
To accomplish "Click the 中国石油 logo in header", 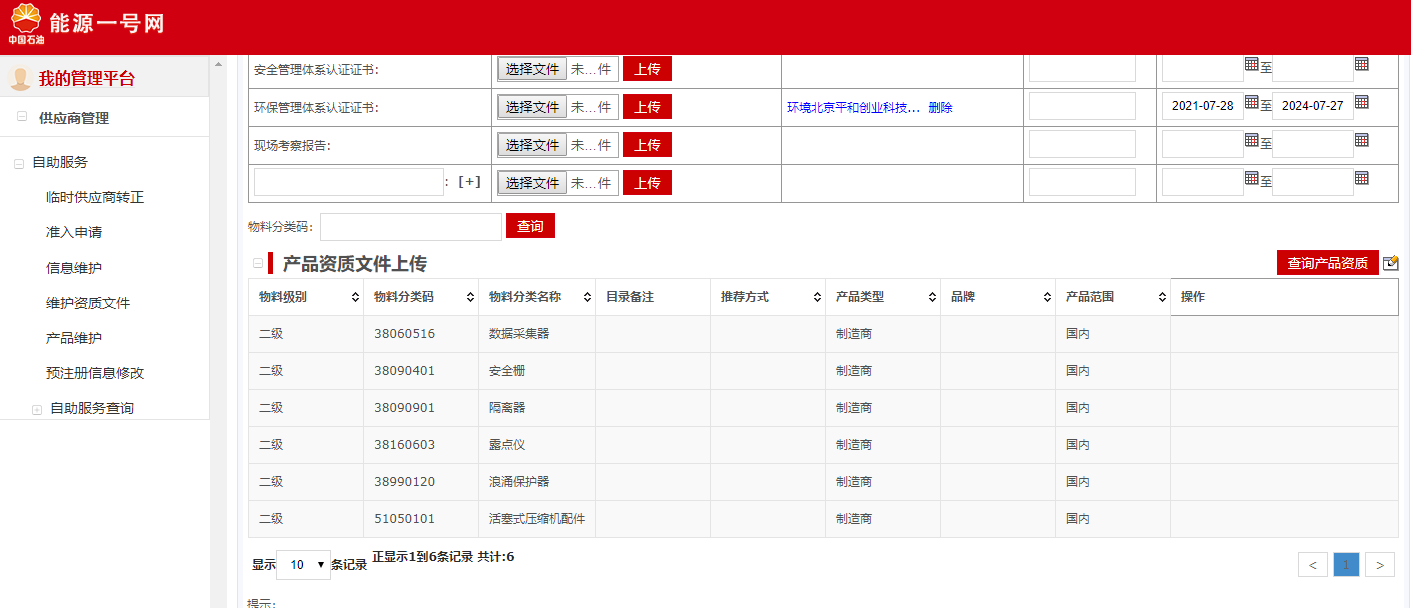I will coord(26,24).
